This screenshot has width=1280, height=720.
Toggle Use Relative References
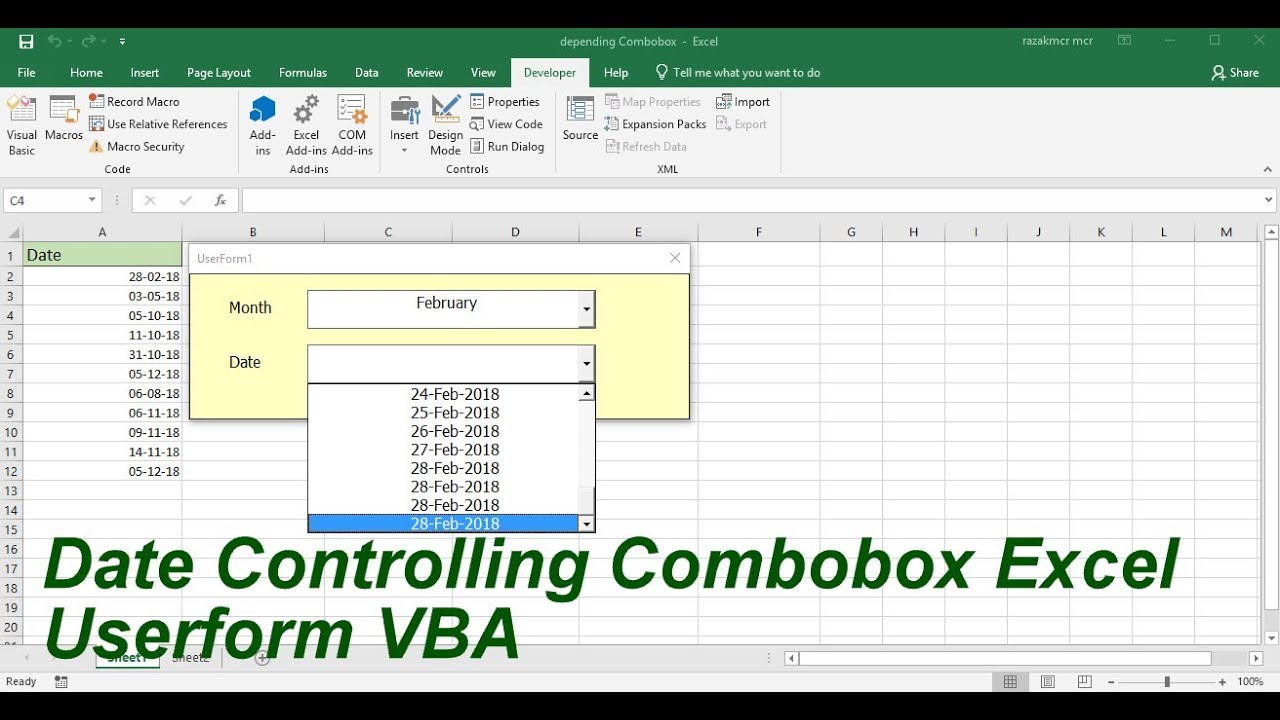click(158, 124)
